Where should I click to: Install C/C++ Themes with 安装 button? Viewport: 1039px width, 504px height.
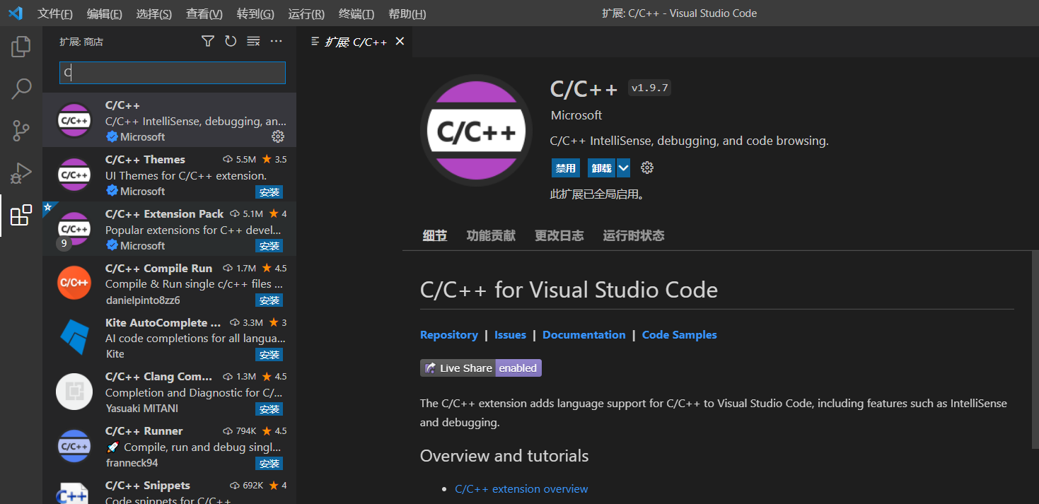pos(269,192)
